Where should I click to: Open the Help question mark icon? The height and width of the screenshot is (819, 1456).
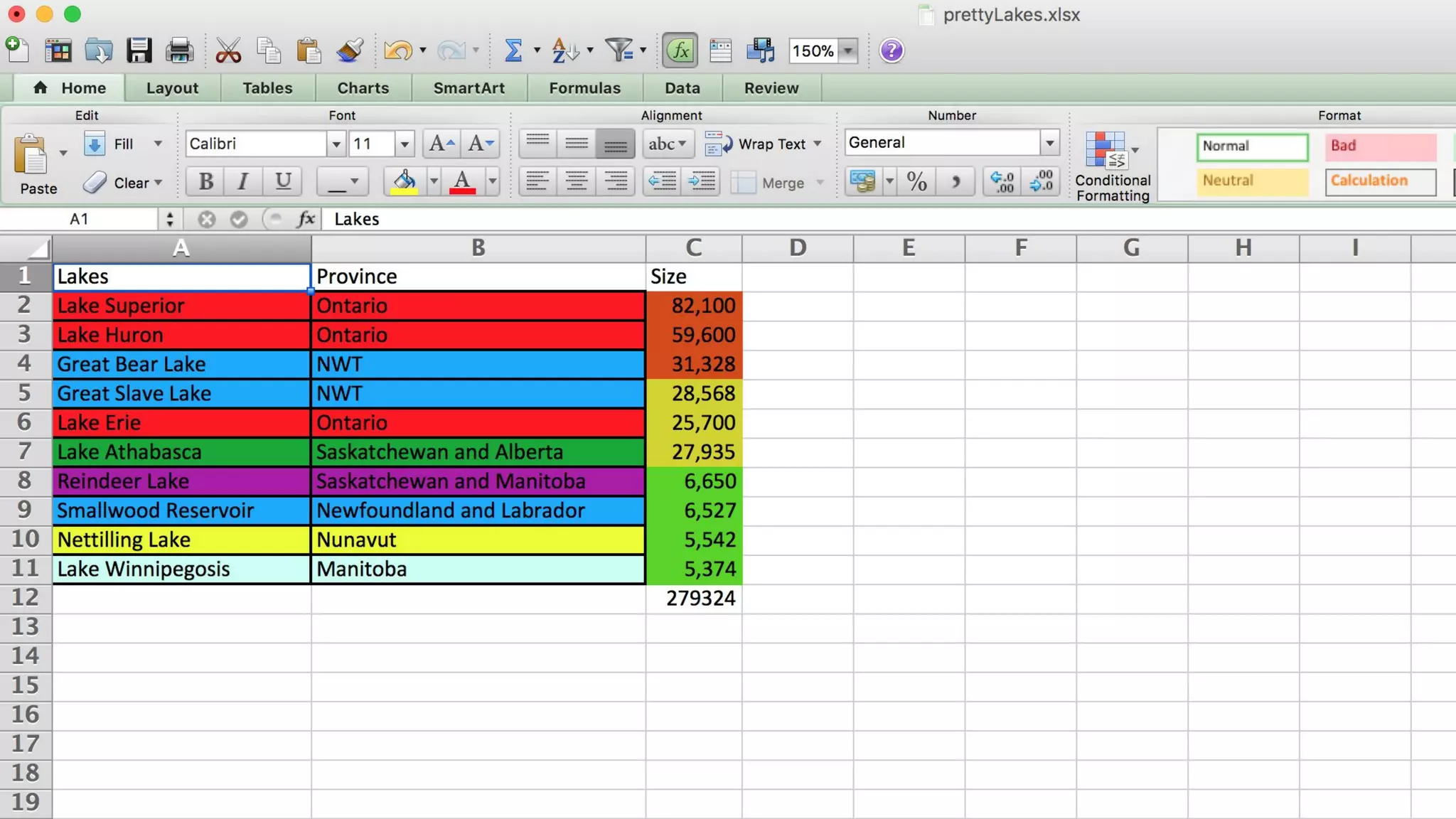pyautogui.click(x=891, y=50)
